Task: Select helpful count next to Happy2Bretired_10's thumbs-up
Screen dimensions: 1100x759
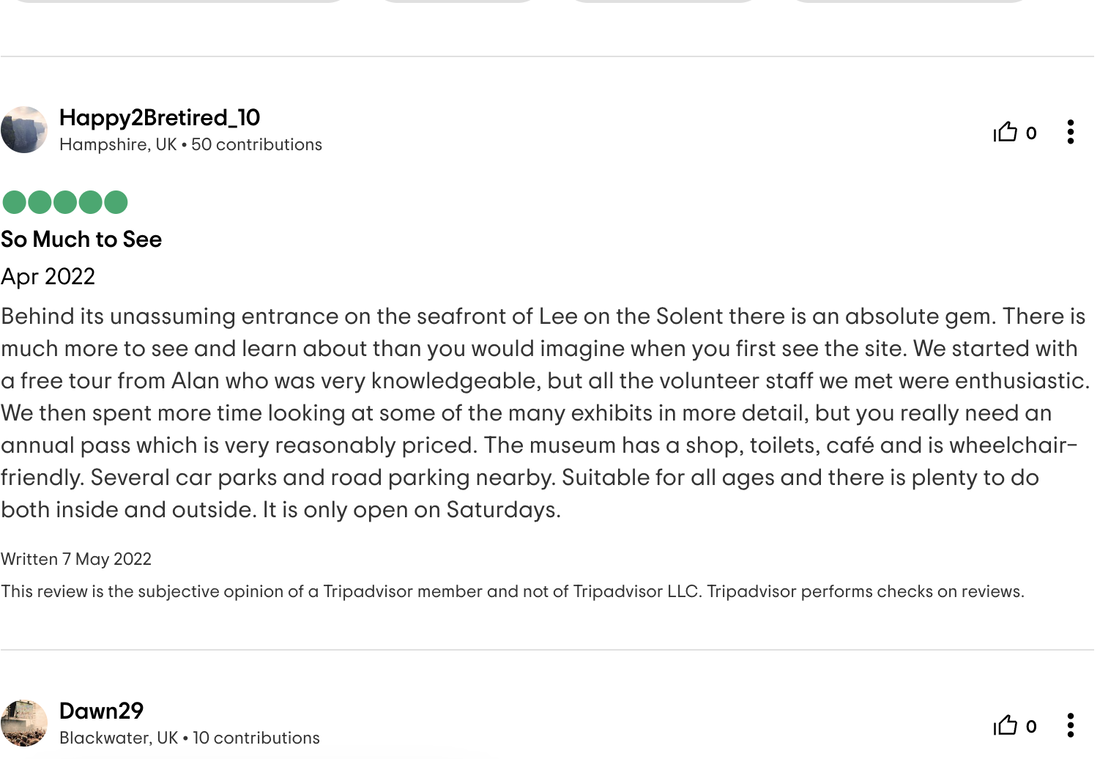Action: point(1031,133)
